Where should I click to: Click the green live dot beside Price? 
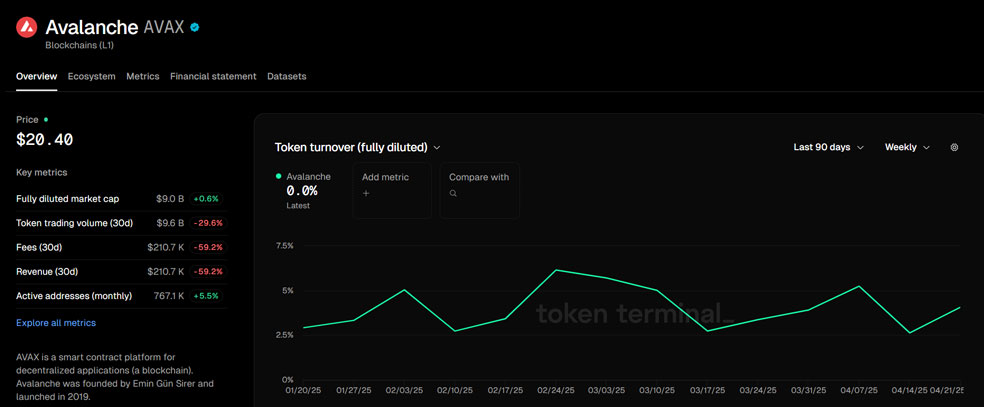(x=46, y=119)
